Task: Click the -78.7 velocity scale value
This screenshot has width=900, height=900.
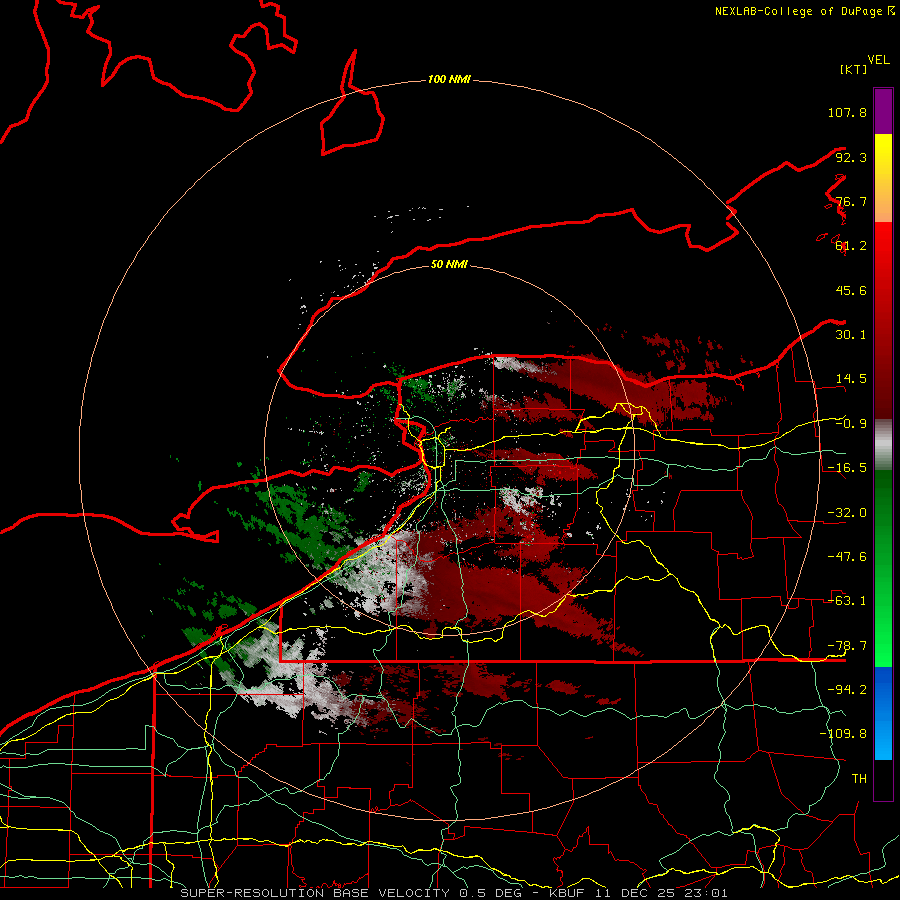Action: (x=847, y=646)
